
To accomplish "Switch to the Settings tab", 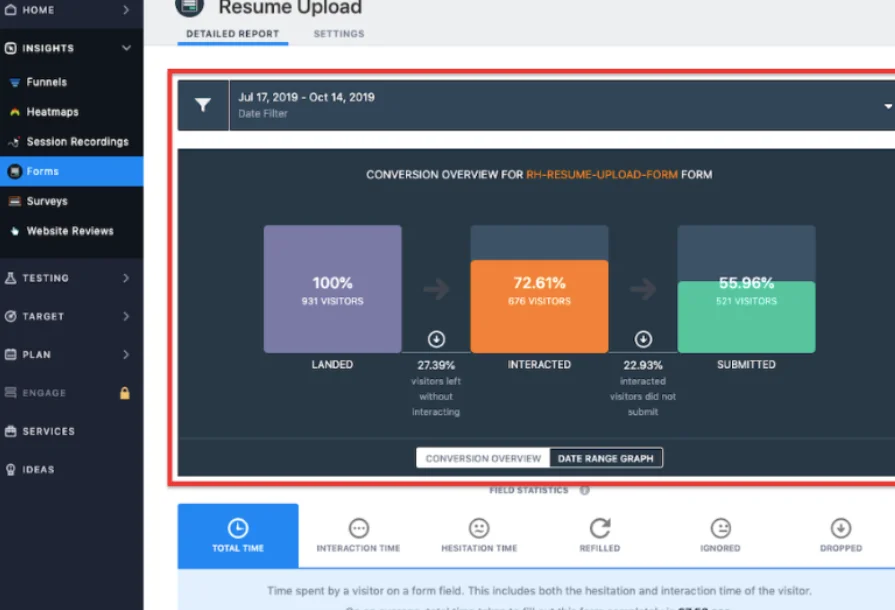I will [338, 34].
